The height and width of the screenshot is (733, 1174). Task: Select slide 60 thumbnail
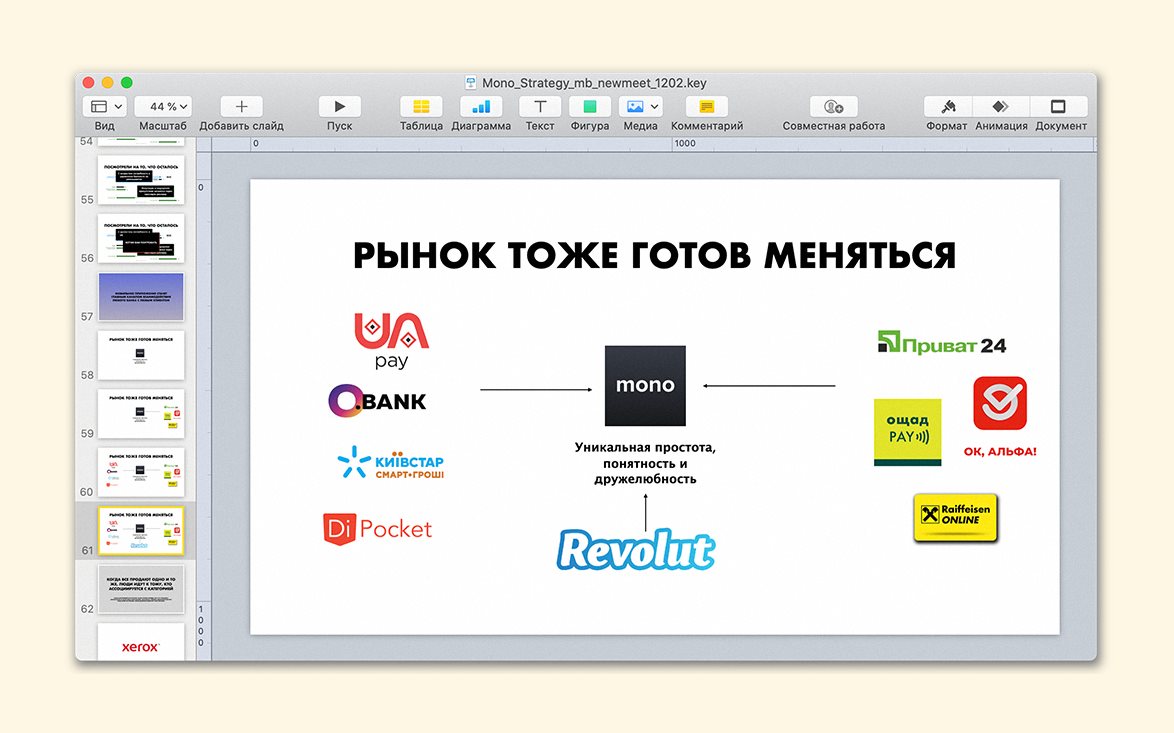pyautogui.click(x=141, y=472)
